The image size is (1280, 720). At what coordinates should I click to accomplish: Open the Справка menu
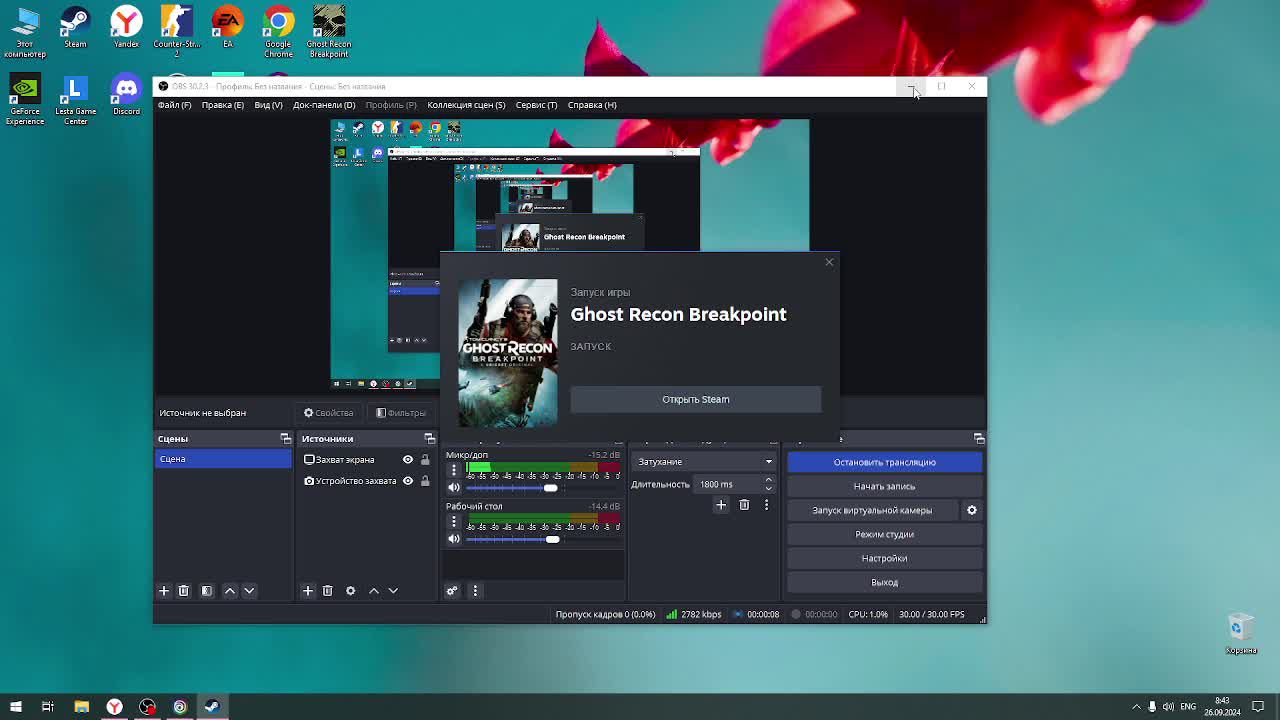point(592,105)
